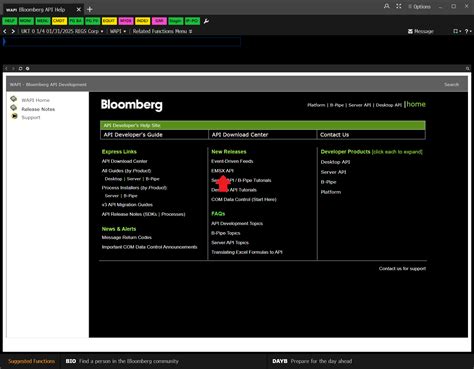
Task: Click the EMSX API link
Action: [222, 171]
